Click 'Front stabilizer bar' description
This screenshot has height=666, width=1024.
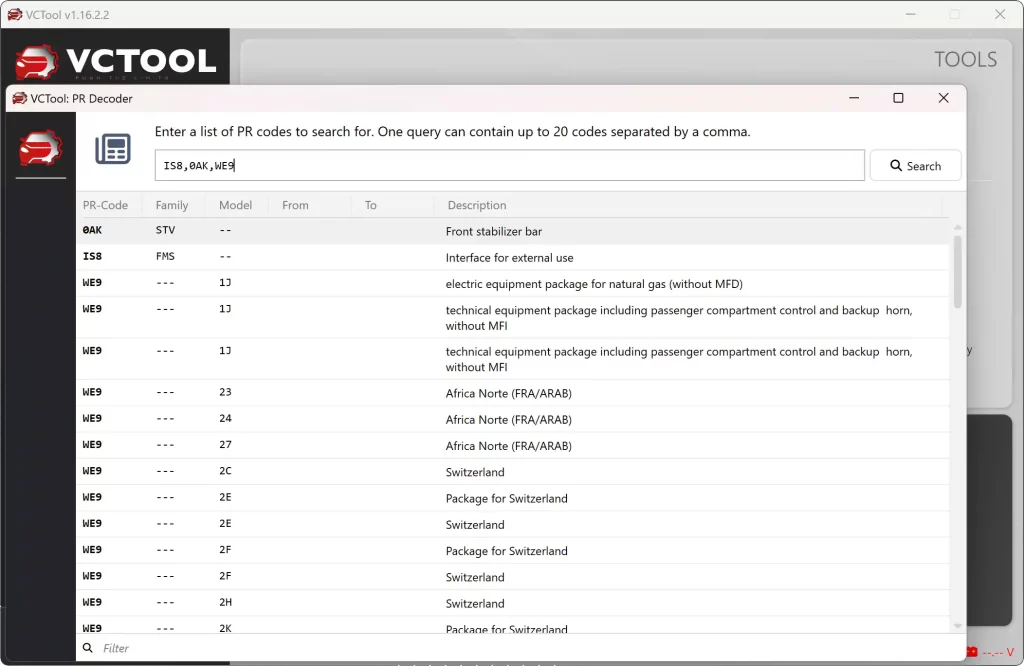pos(494,231)
